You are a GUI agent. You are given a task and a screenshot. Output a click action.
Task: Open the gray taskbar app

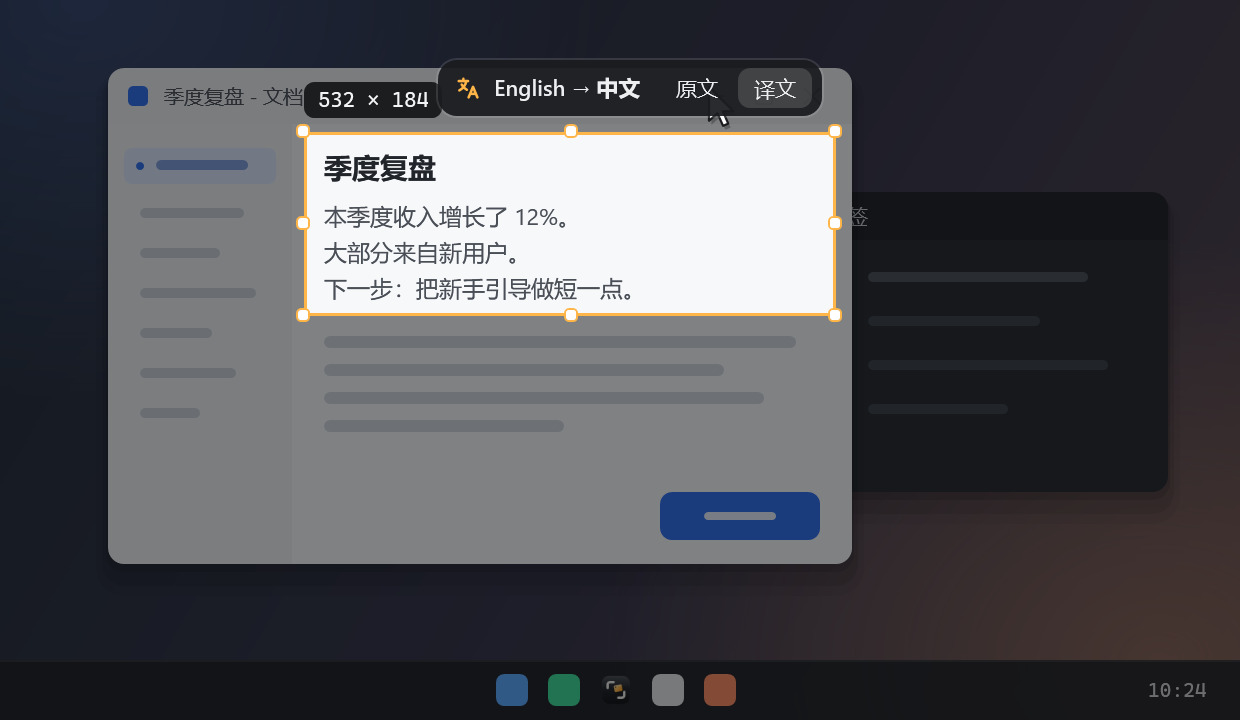[x=668, y=690]
